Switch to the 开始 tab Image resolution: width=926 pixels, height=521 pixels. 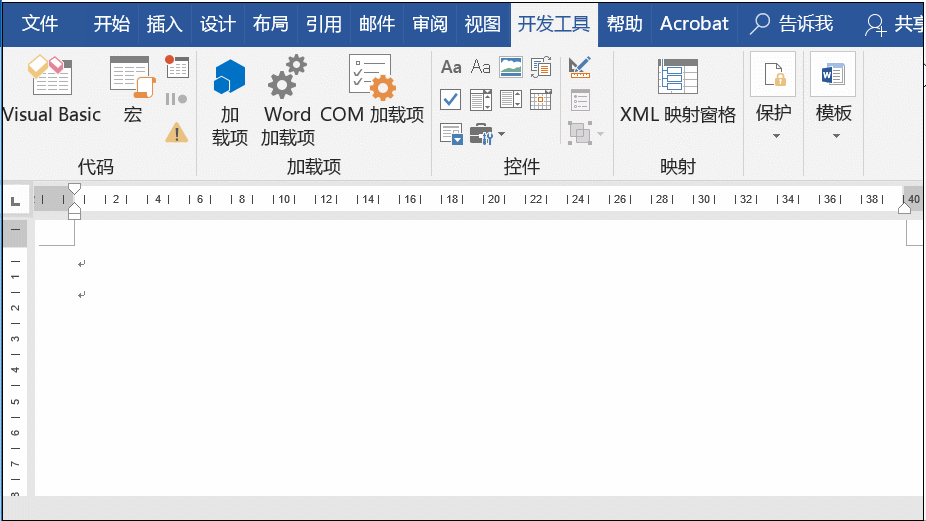(112, 24)
